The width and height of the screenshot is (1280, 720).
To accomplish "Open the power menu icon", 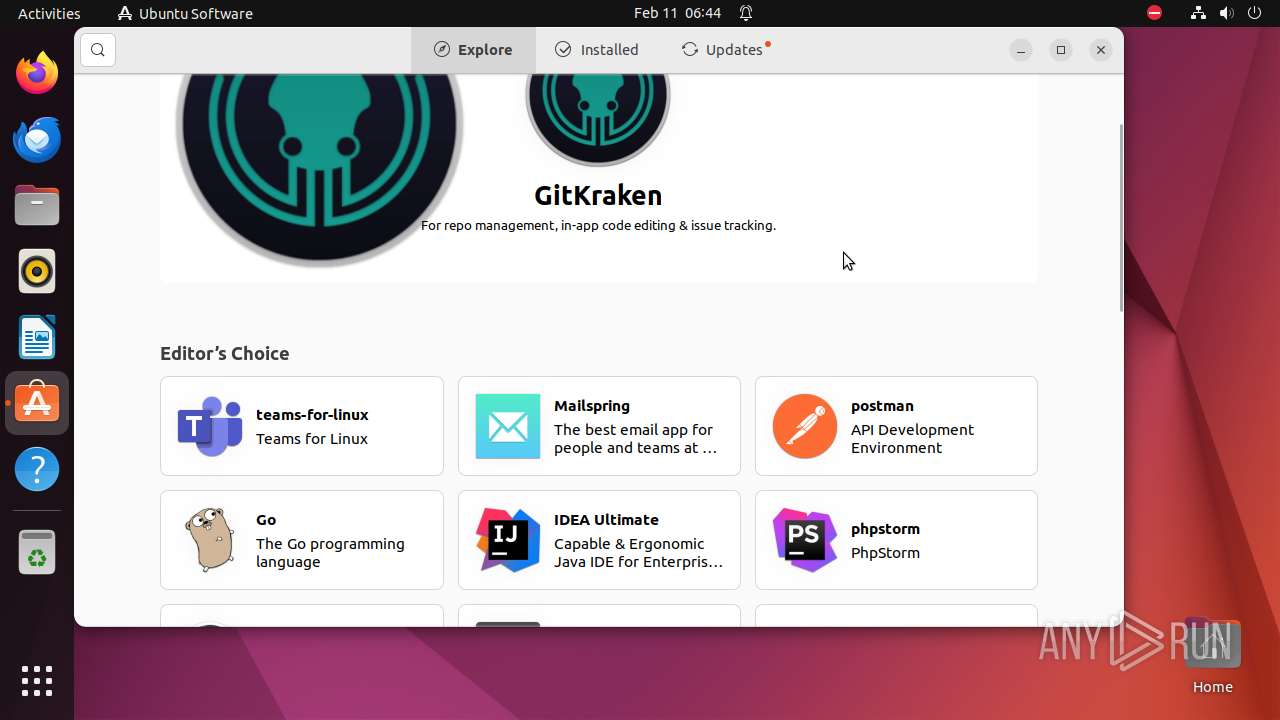I will pyautogui.click(x=1254, y=13).
